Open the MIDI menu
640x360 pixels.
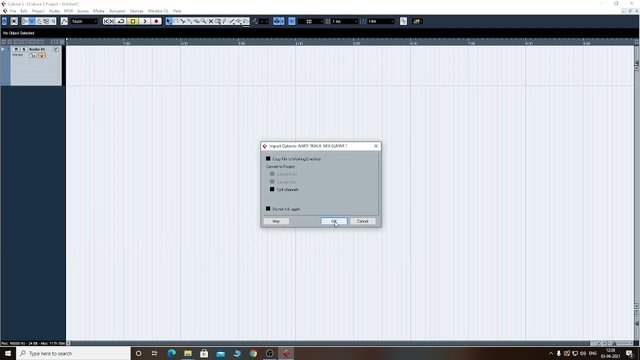pos(68,11)
